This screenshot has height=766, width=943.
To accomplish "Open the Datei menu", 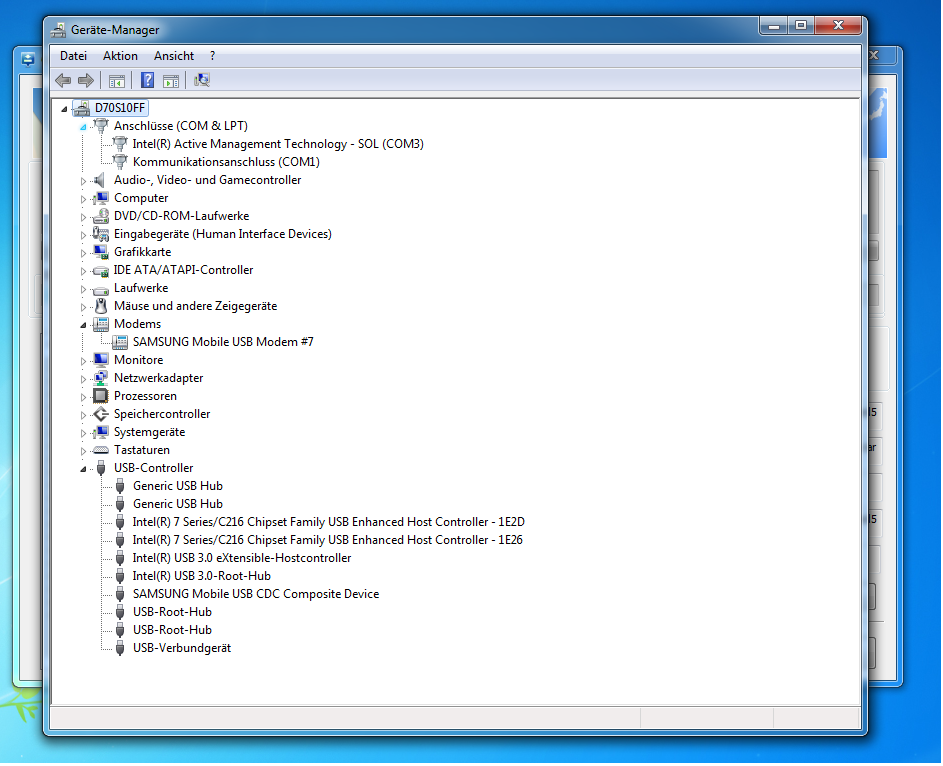I will [73, 56].
